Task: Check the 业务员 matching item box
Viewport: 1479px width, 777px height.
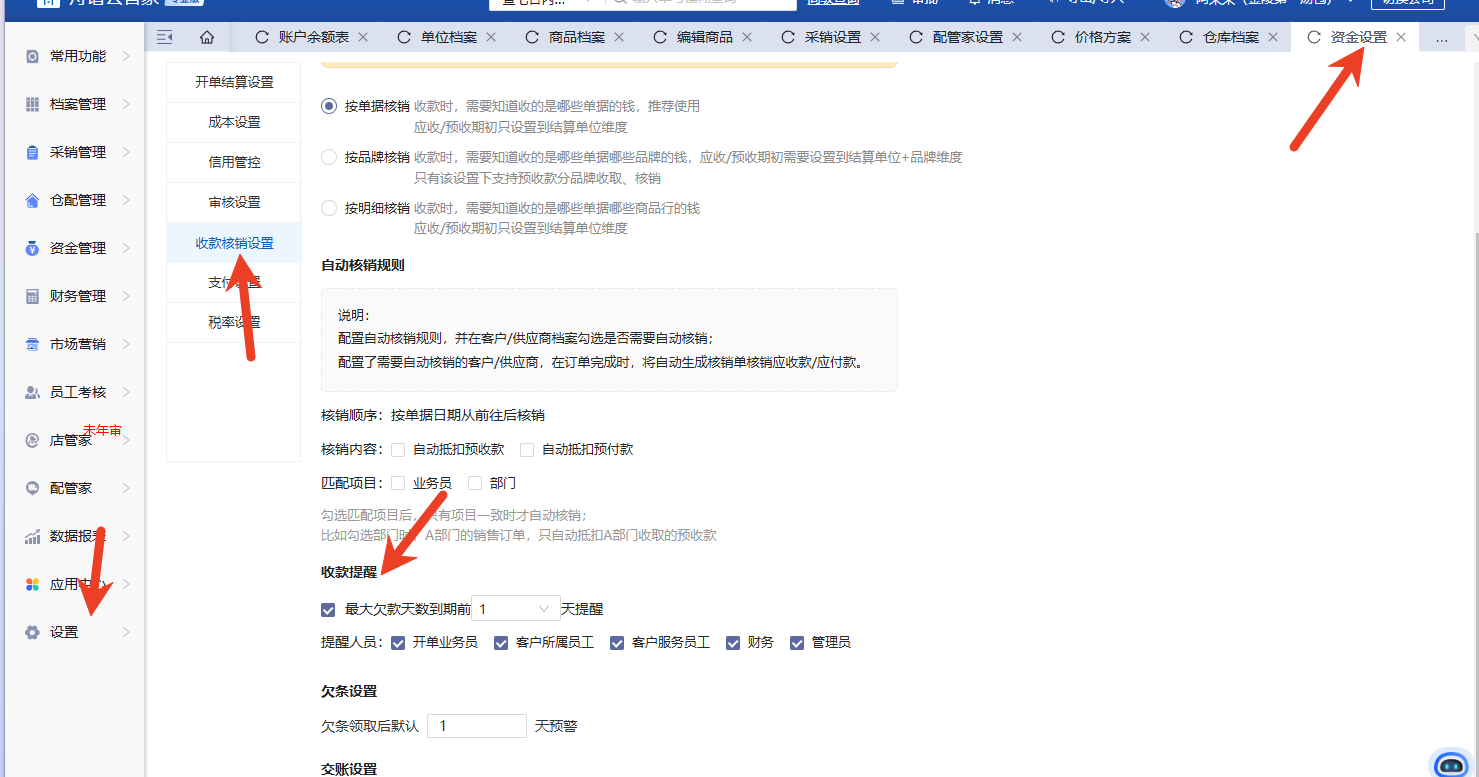Action: coord(398,483)
